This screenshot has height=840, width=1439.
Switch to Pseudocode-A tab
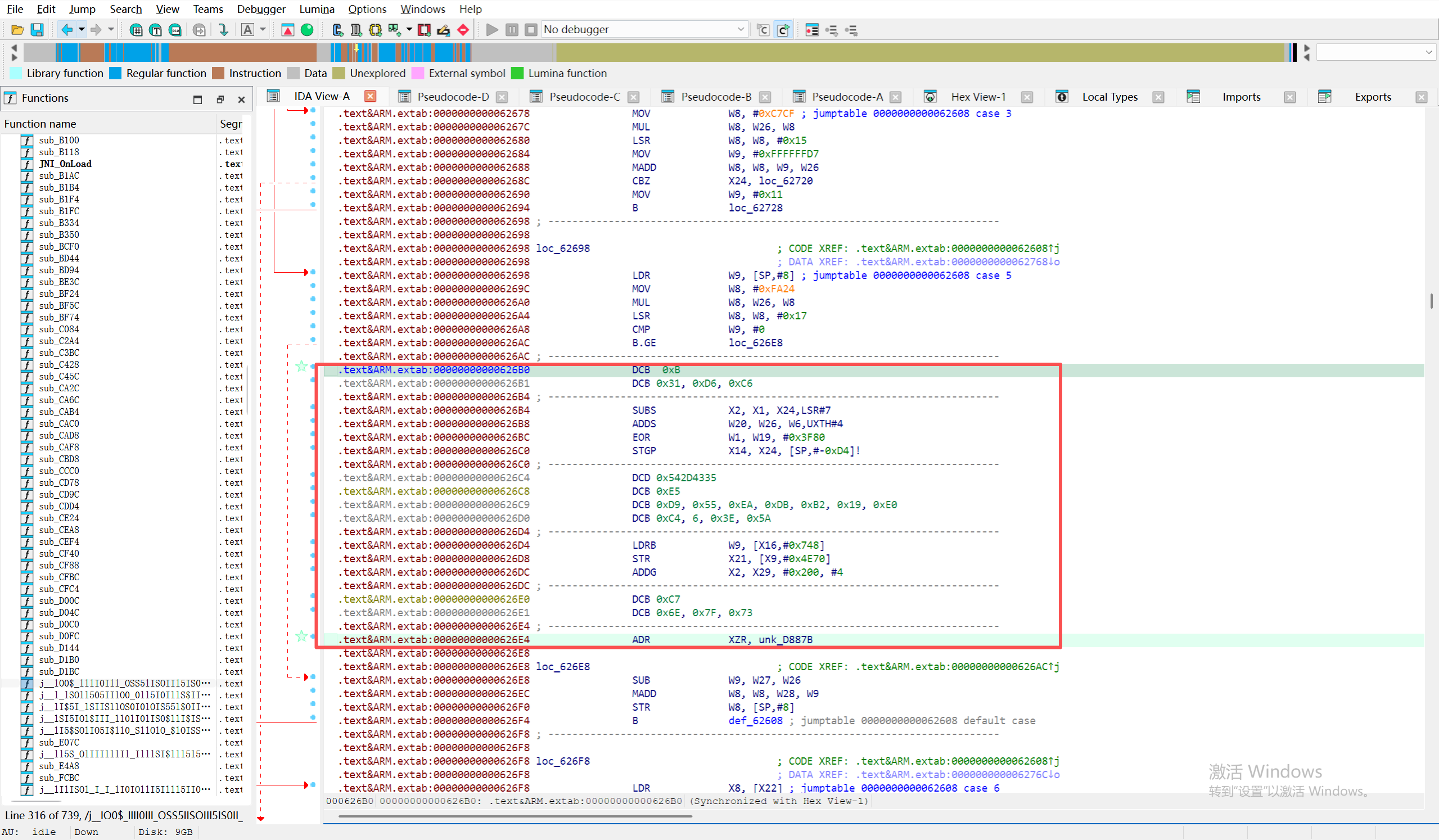click(x=847, y=97)
